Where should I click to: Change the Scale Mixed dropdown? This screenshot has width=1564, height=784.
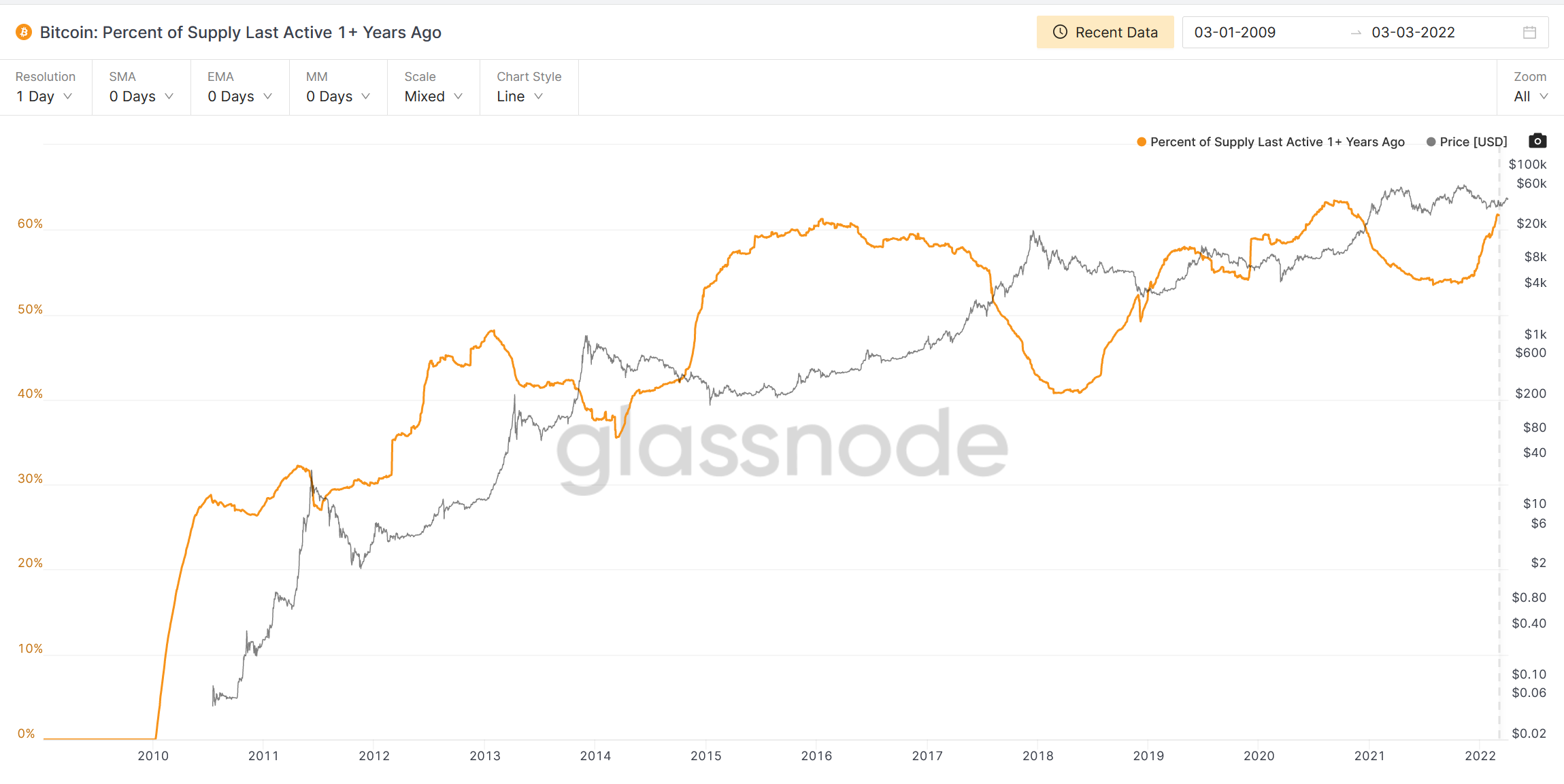click(x=433, y=97)
